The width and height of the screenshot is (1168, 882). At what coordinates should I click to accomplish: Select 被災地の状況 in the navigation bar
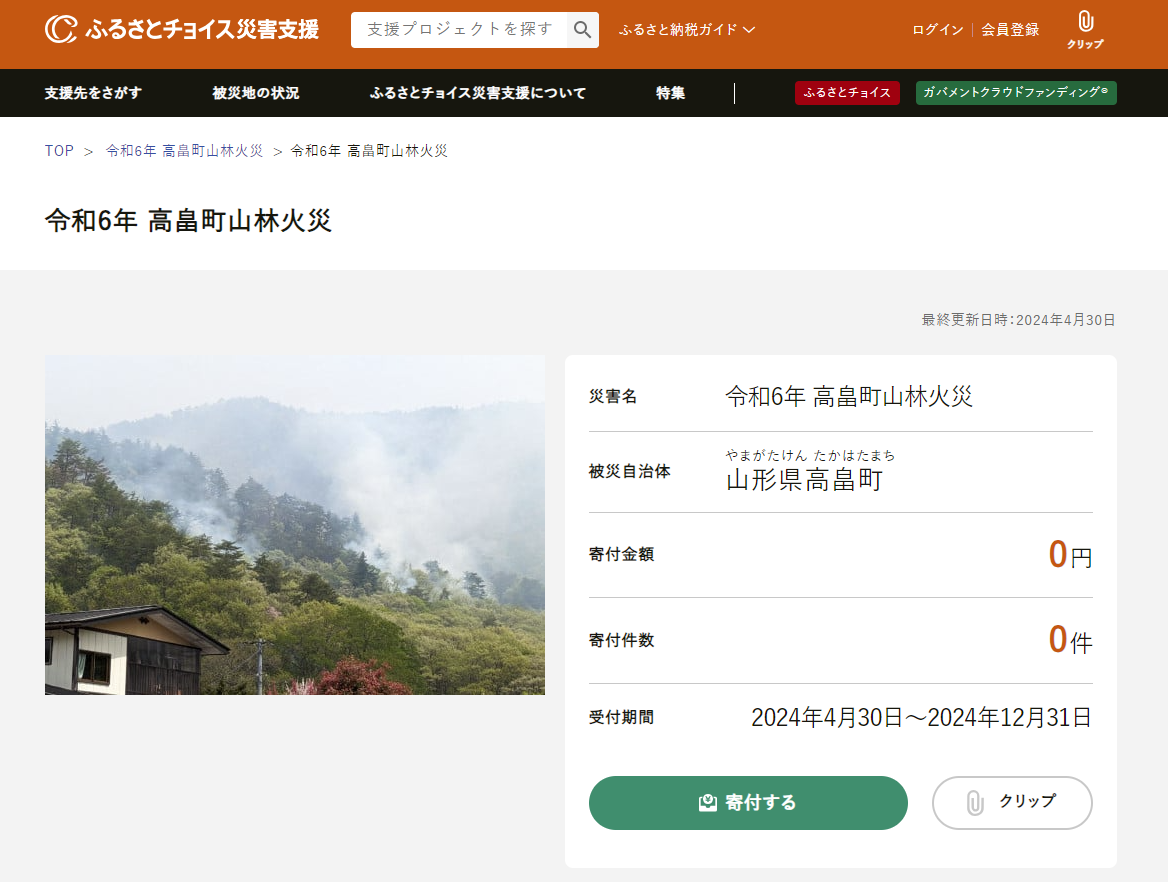[x=255, y=93]
